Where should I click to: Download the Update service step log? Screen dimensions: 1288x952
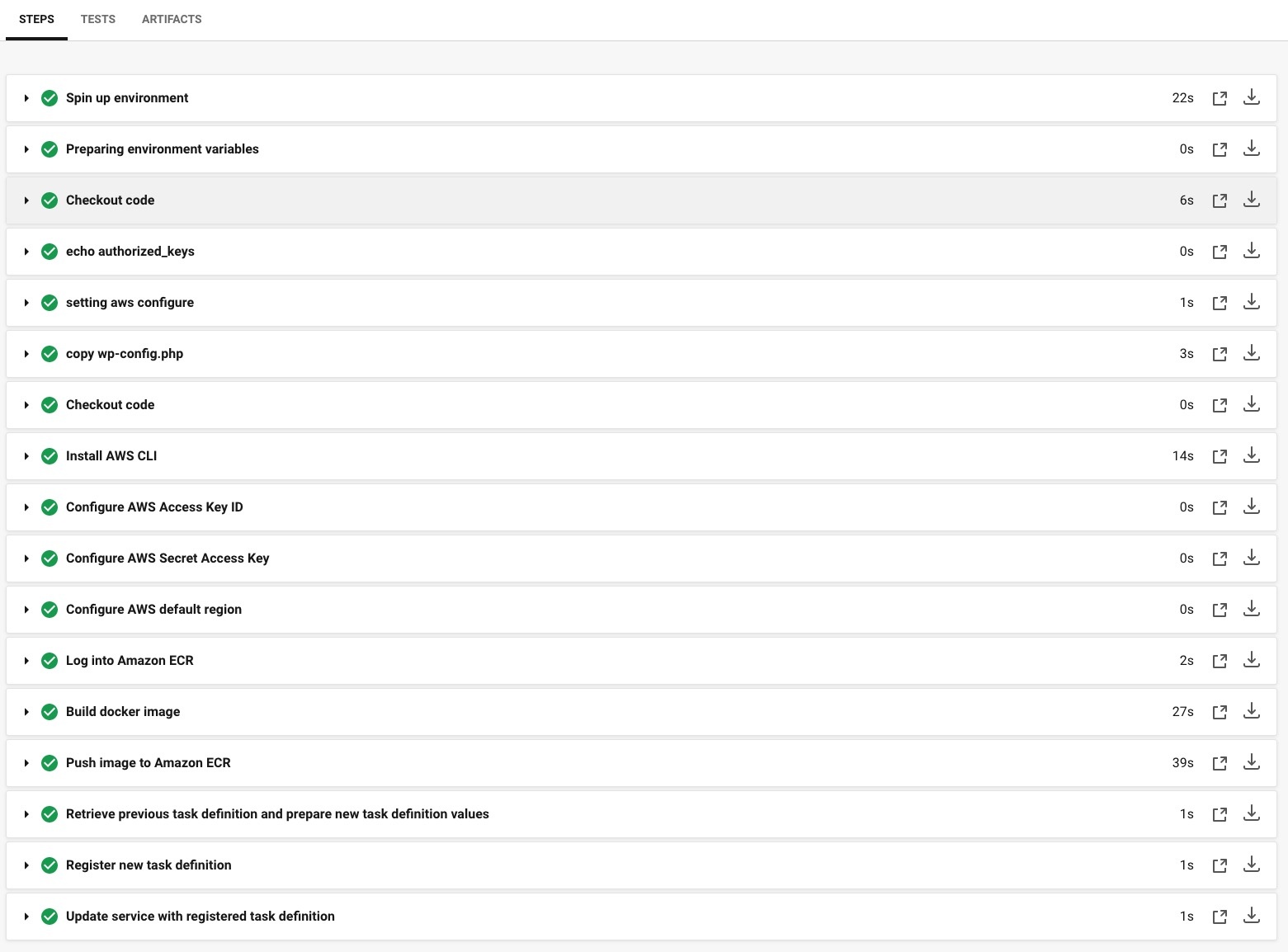(1252, 915)
